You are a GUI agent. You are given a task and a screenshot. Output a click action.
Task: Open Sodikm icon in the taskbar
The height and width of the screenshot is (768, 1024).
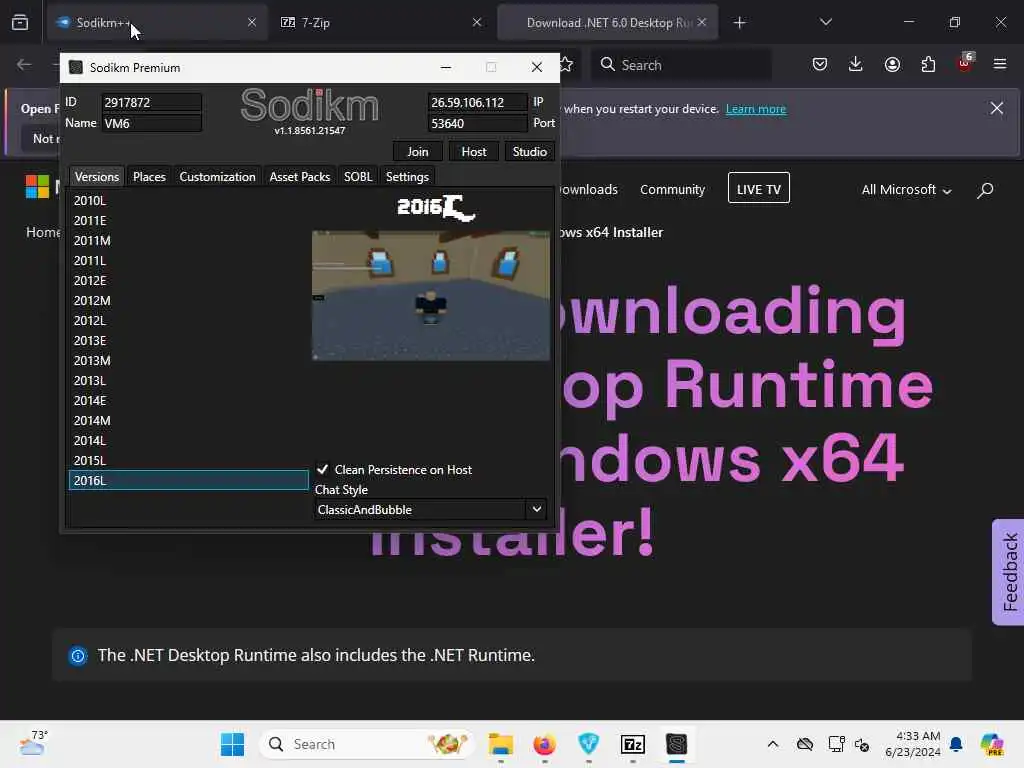[677, 744]
